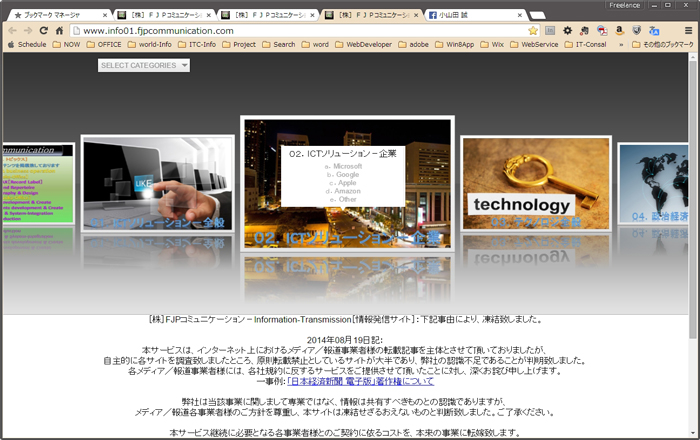This screenshot has height=440, width=700.
Task: Go back with the browser back arrow
Action: tap(12, 31)
